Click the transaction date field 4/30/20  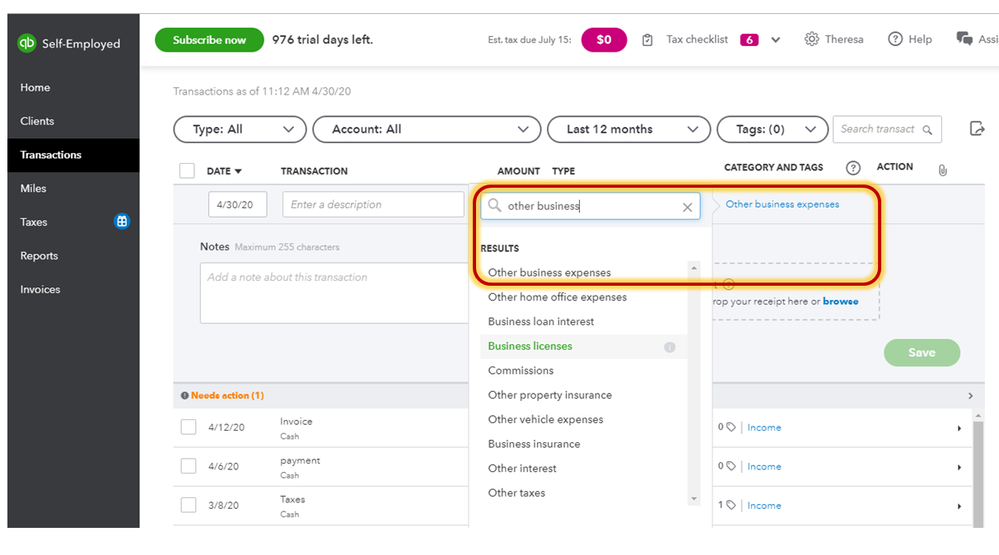tap(237, 205)
